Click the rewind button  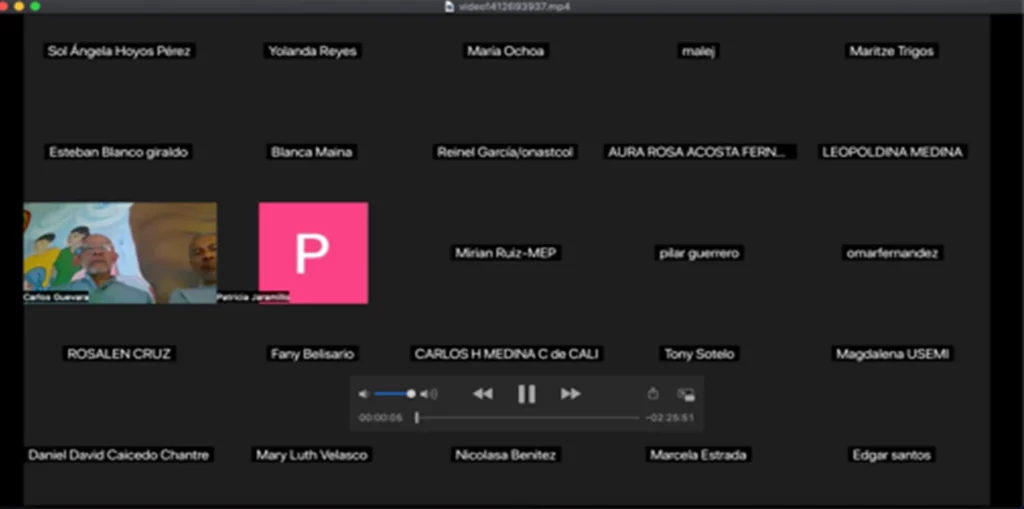482,394
